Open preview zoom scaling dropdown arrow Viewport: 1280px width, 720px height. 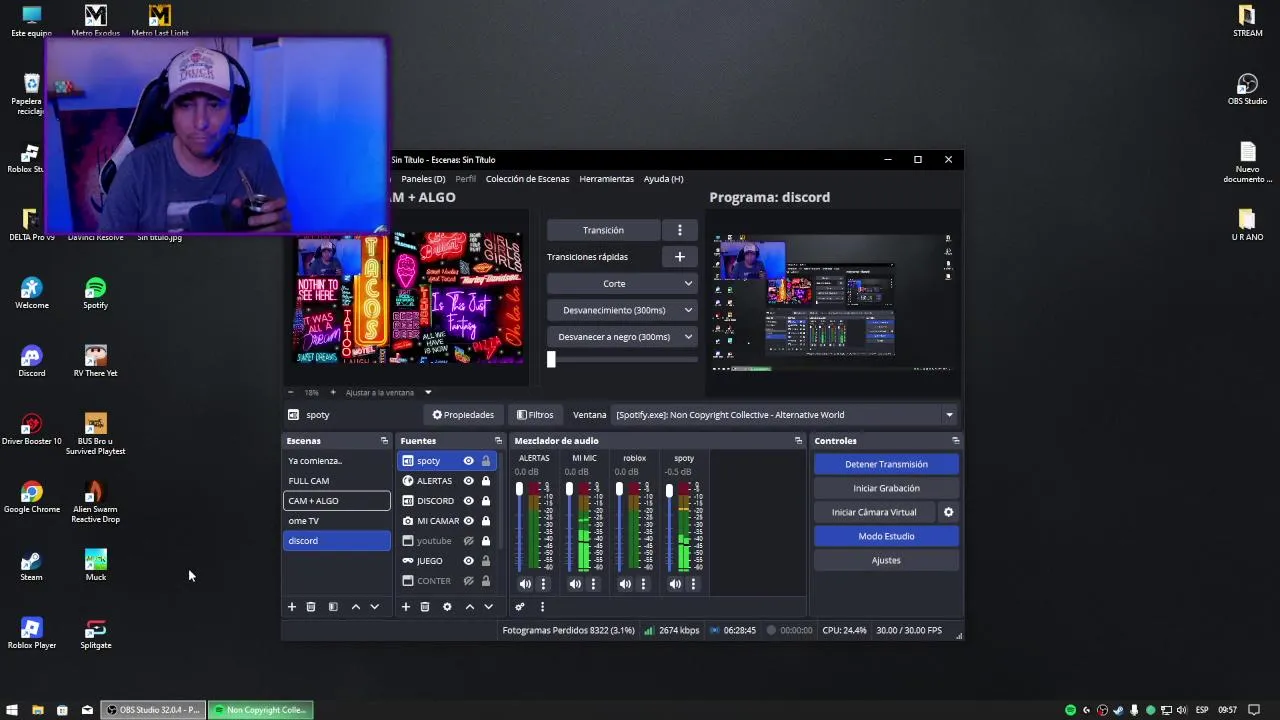tap(428, 393)
